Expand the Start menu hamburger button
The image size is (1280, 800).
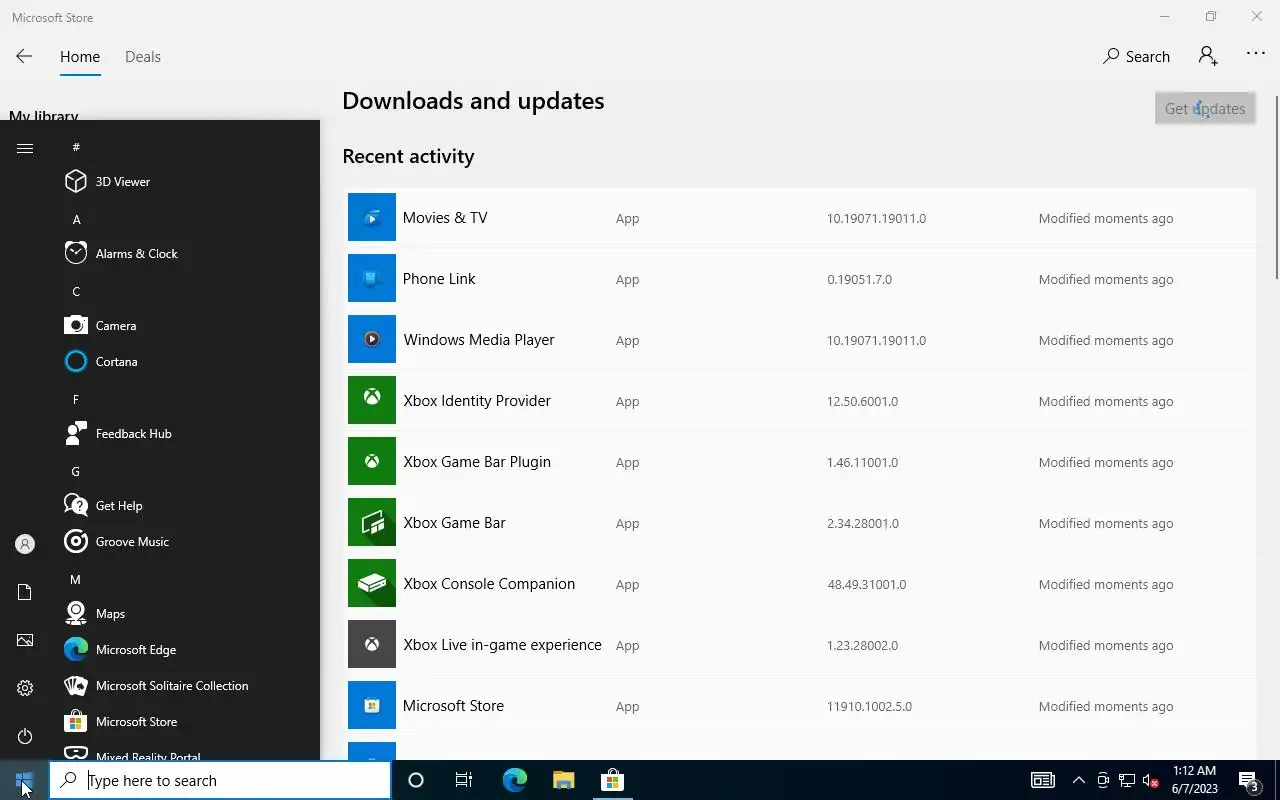[25, 148]
